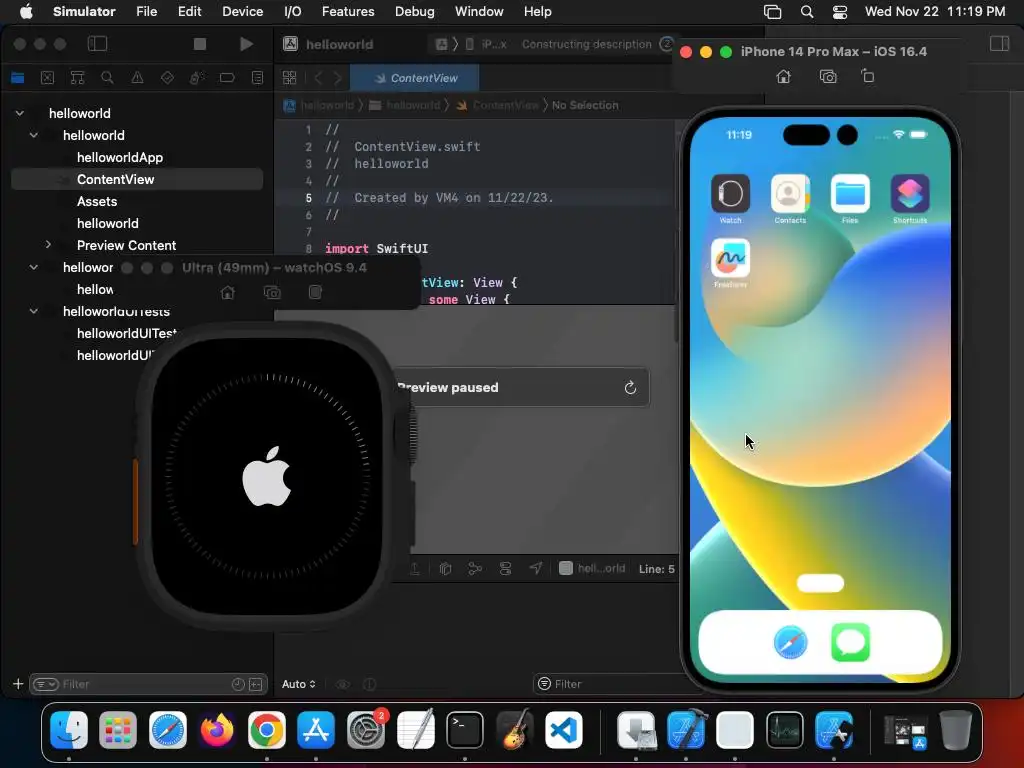
Task: Collapse the root helloworld project
Action: click(20, 113)
